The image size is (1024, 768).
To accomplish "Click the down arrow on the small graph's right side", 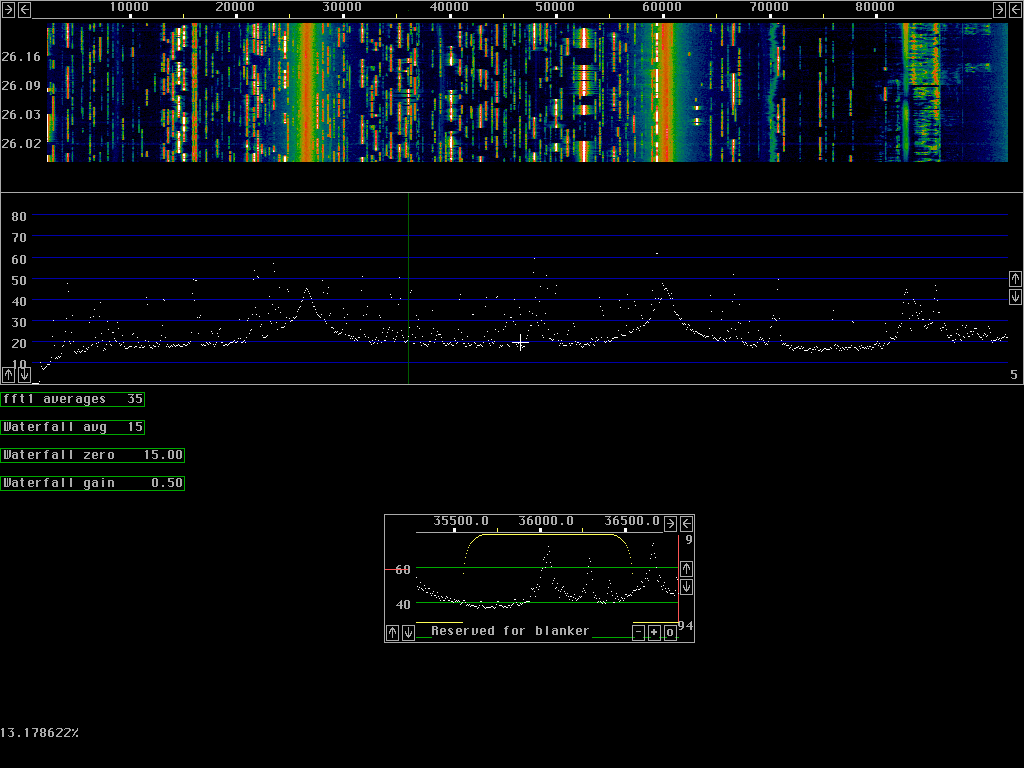I will [x=686, y=587].
